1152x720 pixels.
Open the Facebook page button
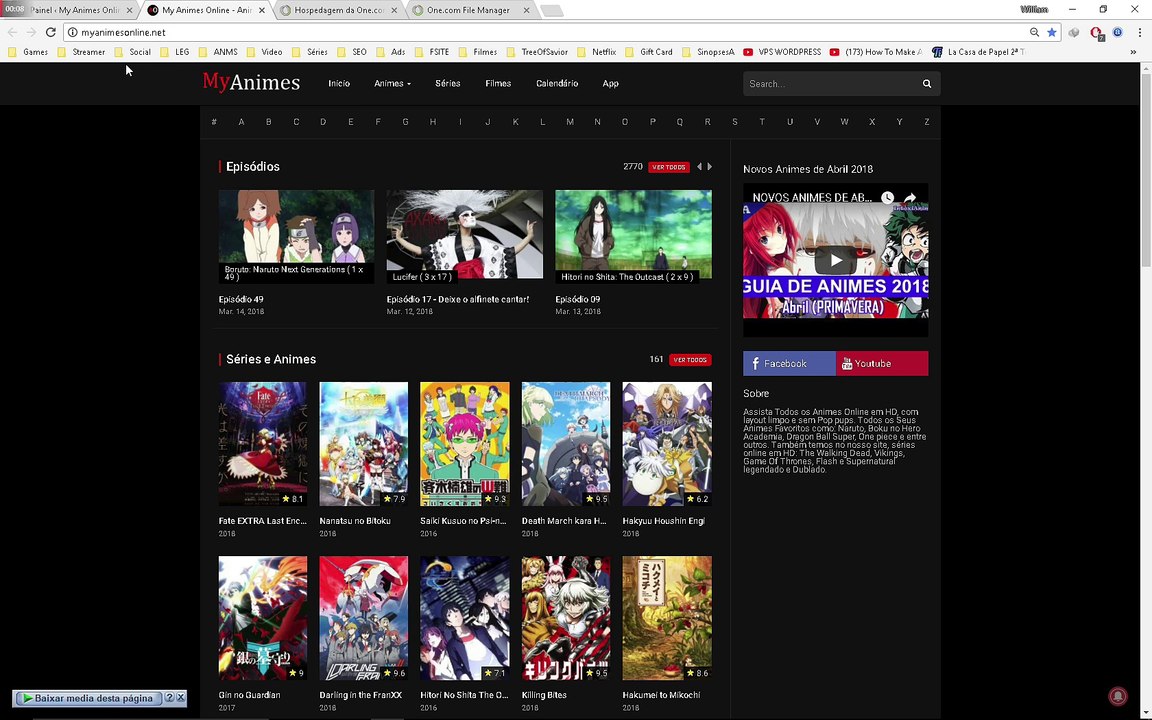(x=789, y=364)
